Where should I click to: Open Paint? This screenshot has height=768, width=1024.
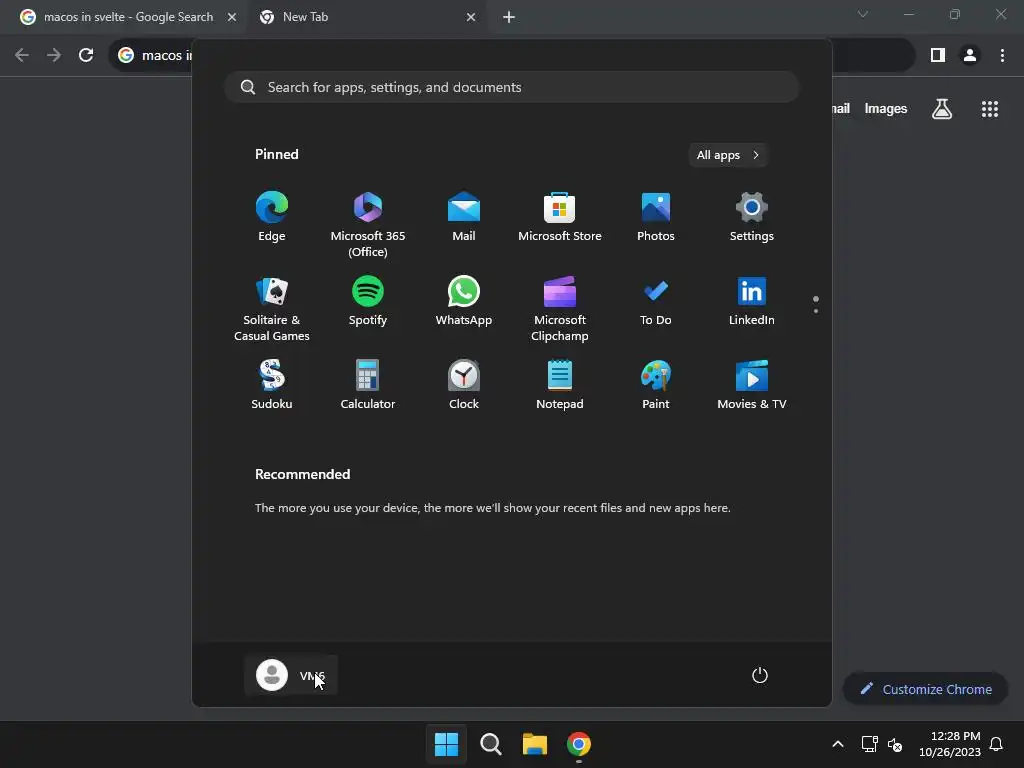click(656, 385)
